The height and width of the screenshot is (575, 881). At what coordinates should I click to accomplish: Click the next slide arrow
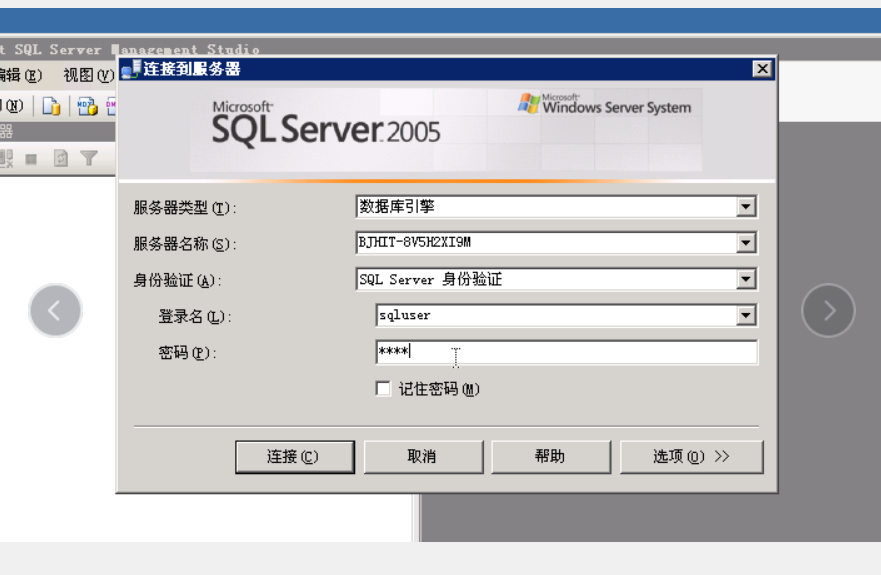pyautogui.click(x=828, y=310)
